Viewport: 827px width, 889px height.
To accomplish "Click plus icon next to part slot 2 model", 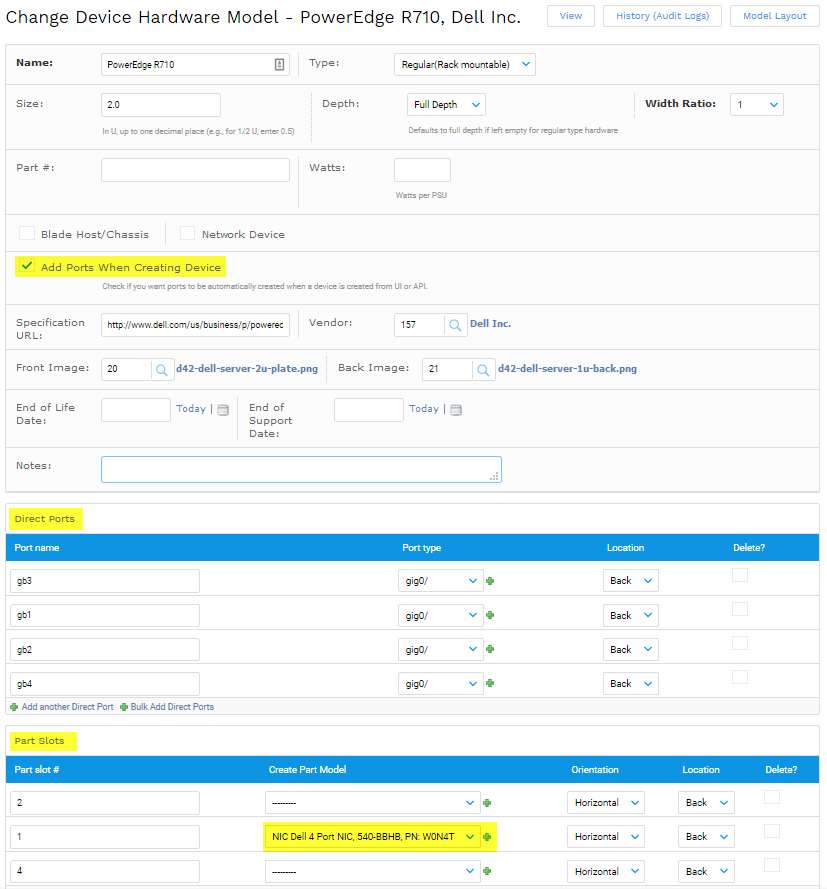I will pos(487,803).
